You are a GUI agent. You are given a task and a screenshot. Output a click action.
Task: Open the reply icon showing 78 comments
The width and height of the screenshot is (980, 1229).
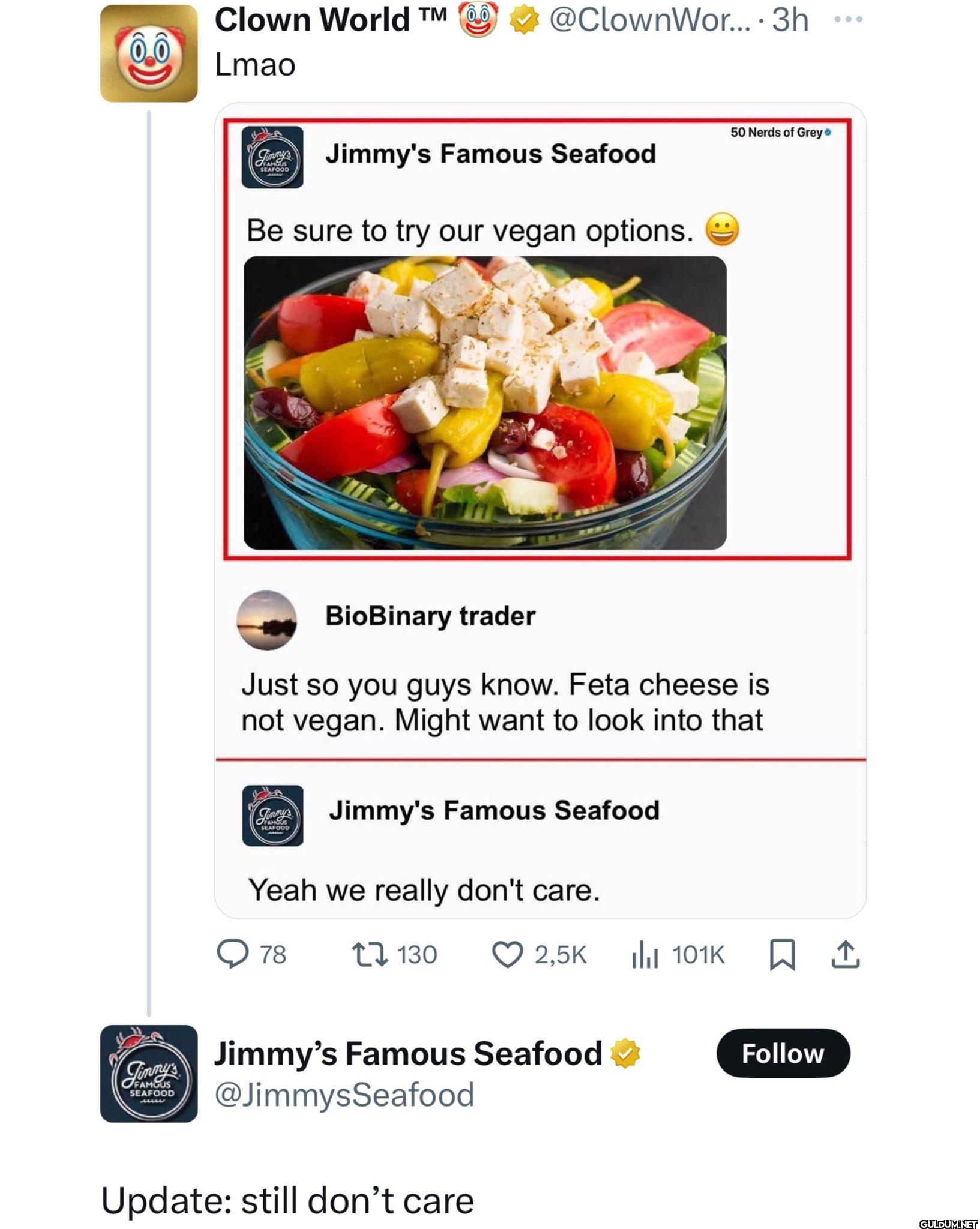pyautogui.click(x=232, y=954)
